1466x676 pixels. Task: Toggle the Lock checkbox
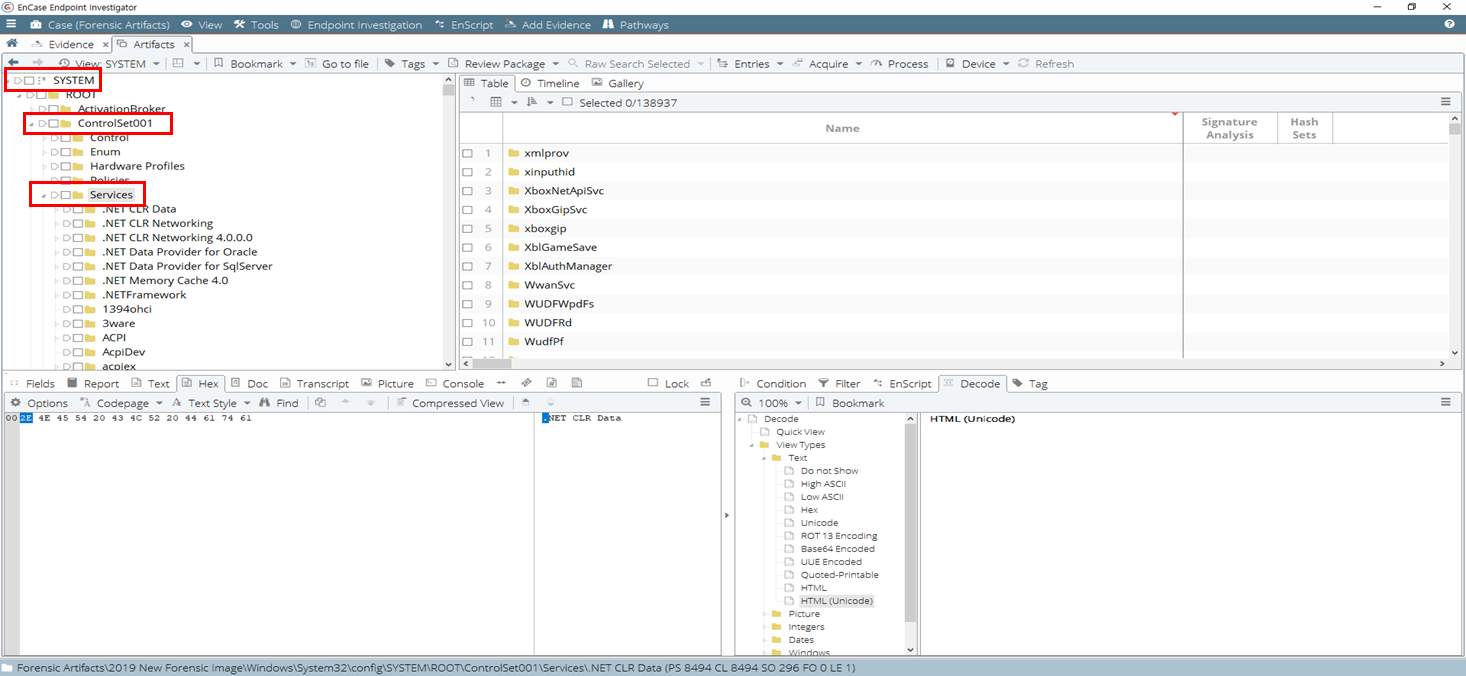click(653, 383)
